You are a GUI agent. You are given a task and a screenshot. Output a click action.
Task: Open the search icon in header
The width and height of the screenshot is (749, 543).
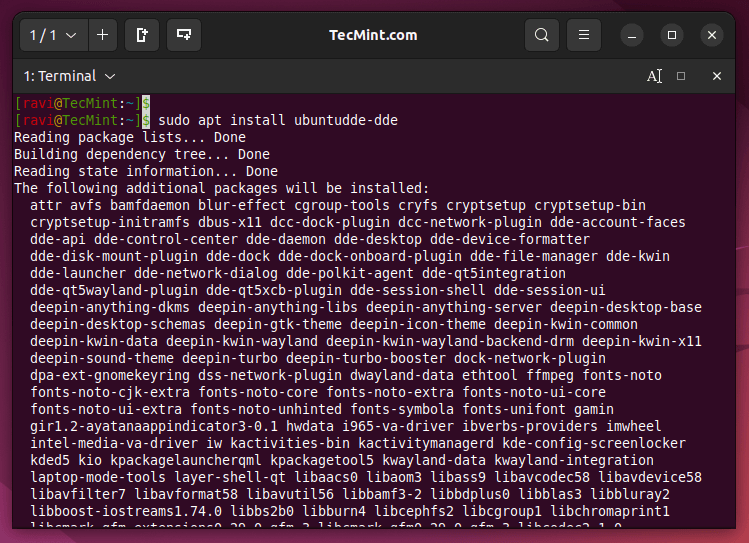(x=542, y=35)
